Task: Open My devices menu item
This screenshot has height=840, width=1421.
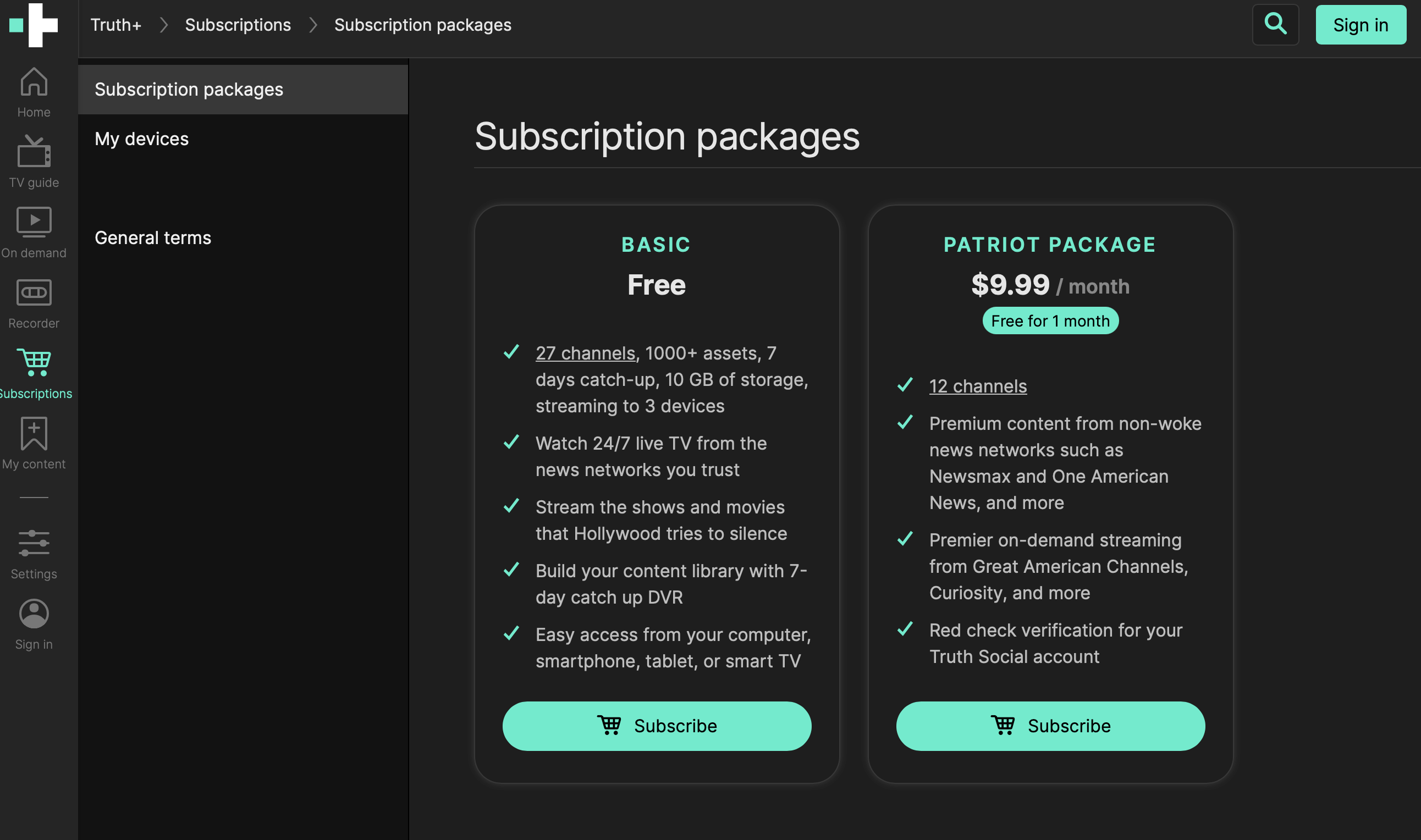Action: [x=141, y=139]
